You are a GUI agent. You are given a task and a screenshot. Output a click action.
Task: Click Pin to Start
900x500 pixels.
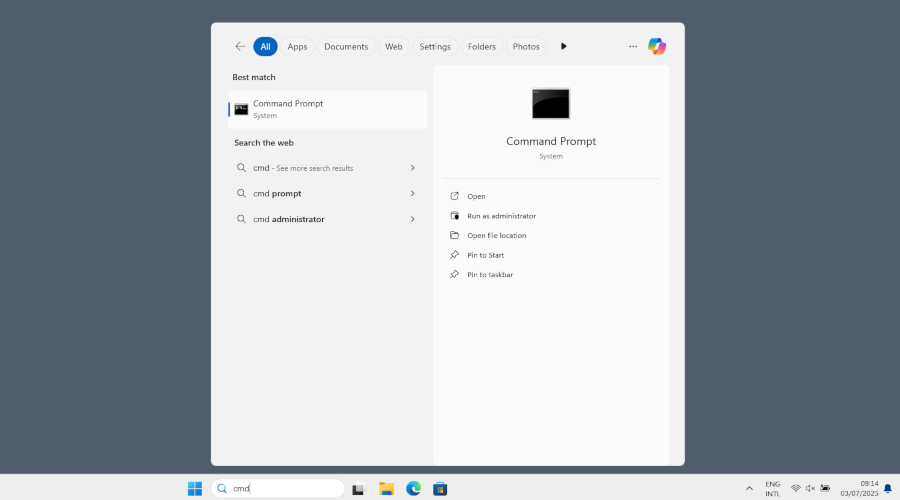pyautogui.click(x=486, y=255)
